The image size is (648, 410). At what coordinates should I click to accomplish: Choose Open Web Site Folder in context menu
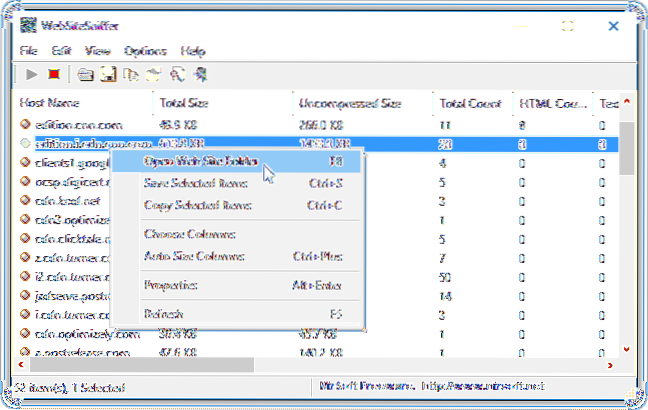coord(201,161)
